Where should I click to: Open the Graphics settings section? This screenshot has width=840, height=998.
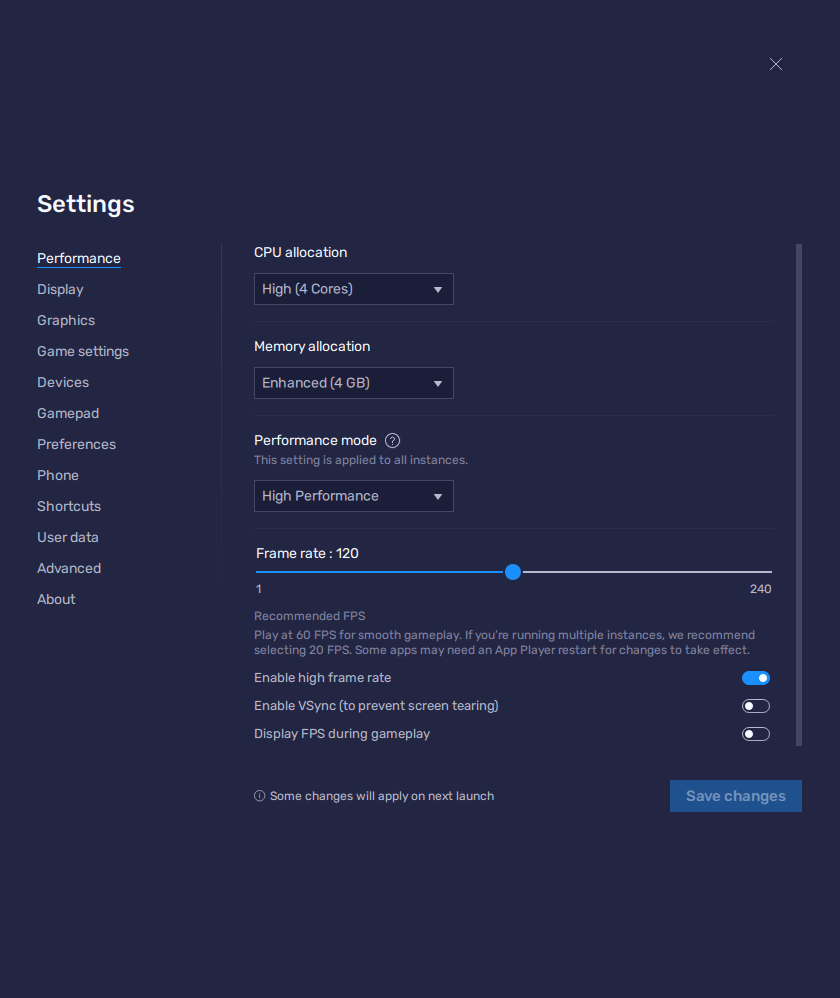65,320
